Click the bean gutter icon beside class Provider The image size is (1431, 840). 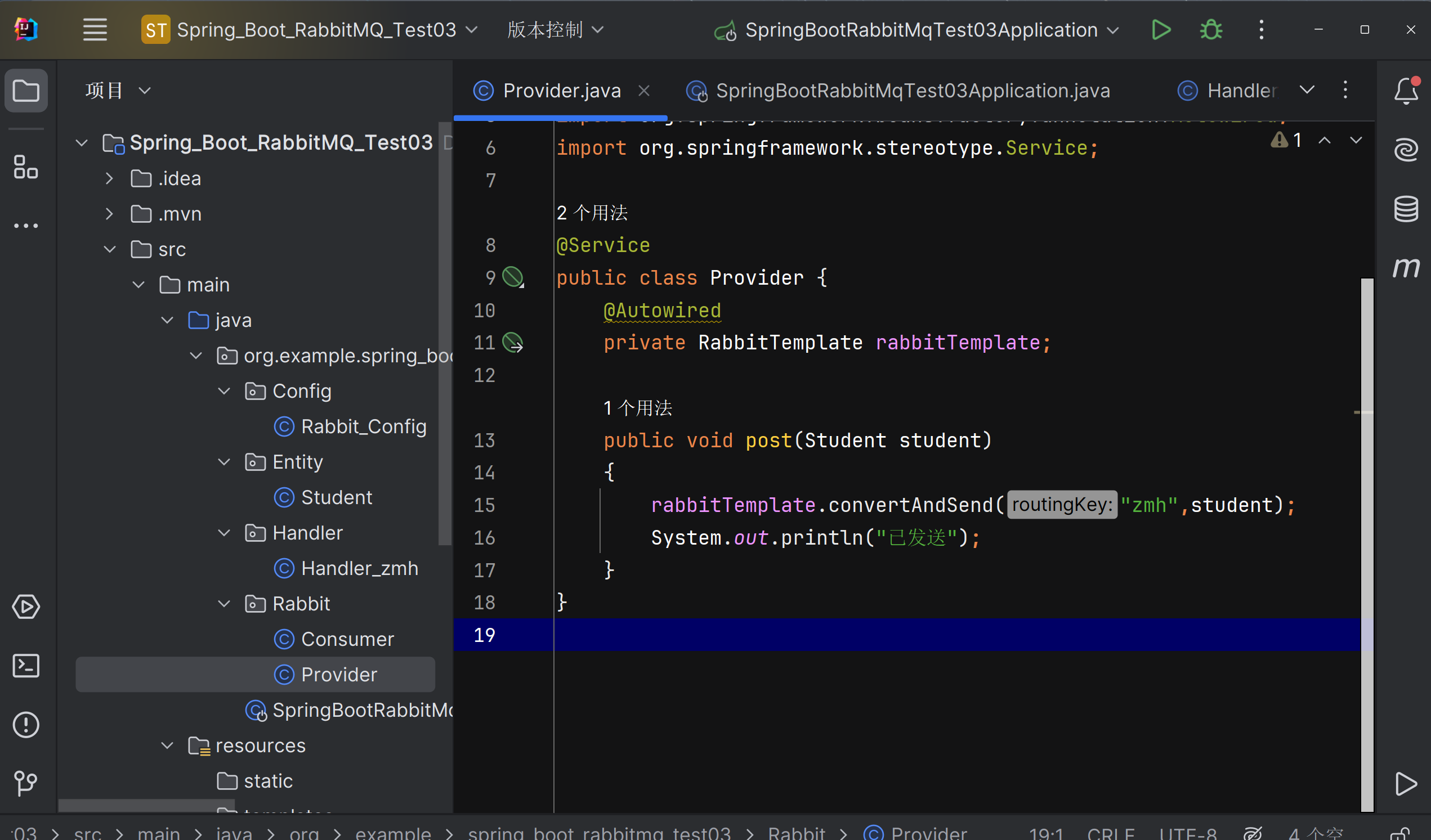[x=513, y=277]
